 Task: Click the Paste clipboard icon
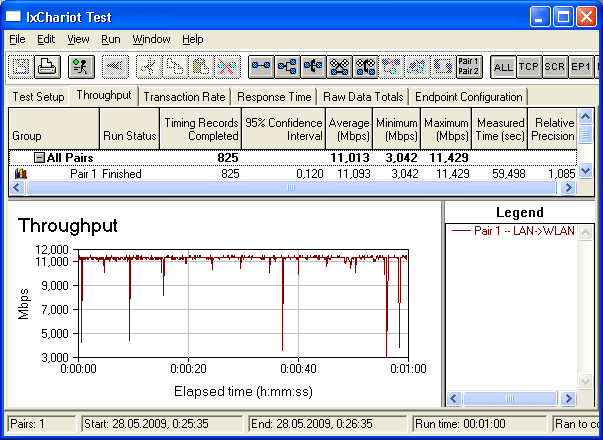201,67
